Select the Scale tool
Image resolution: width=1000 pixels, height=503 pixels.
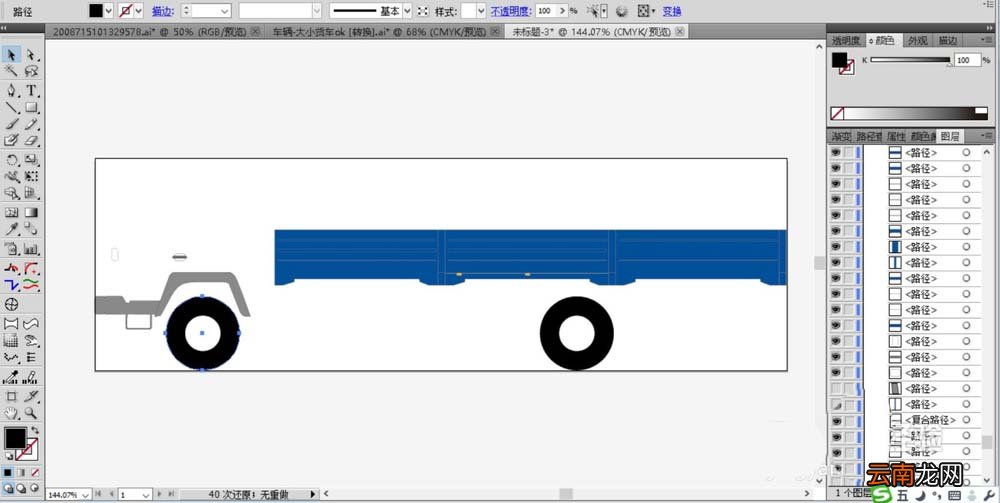tap(31, 159)
